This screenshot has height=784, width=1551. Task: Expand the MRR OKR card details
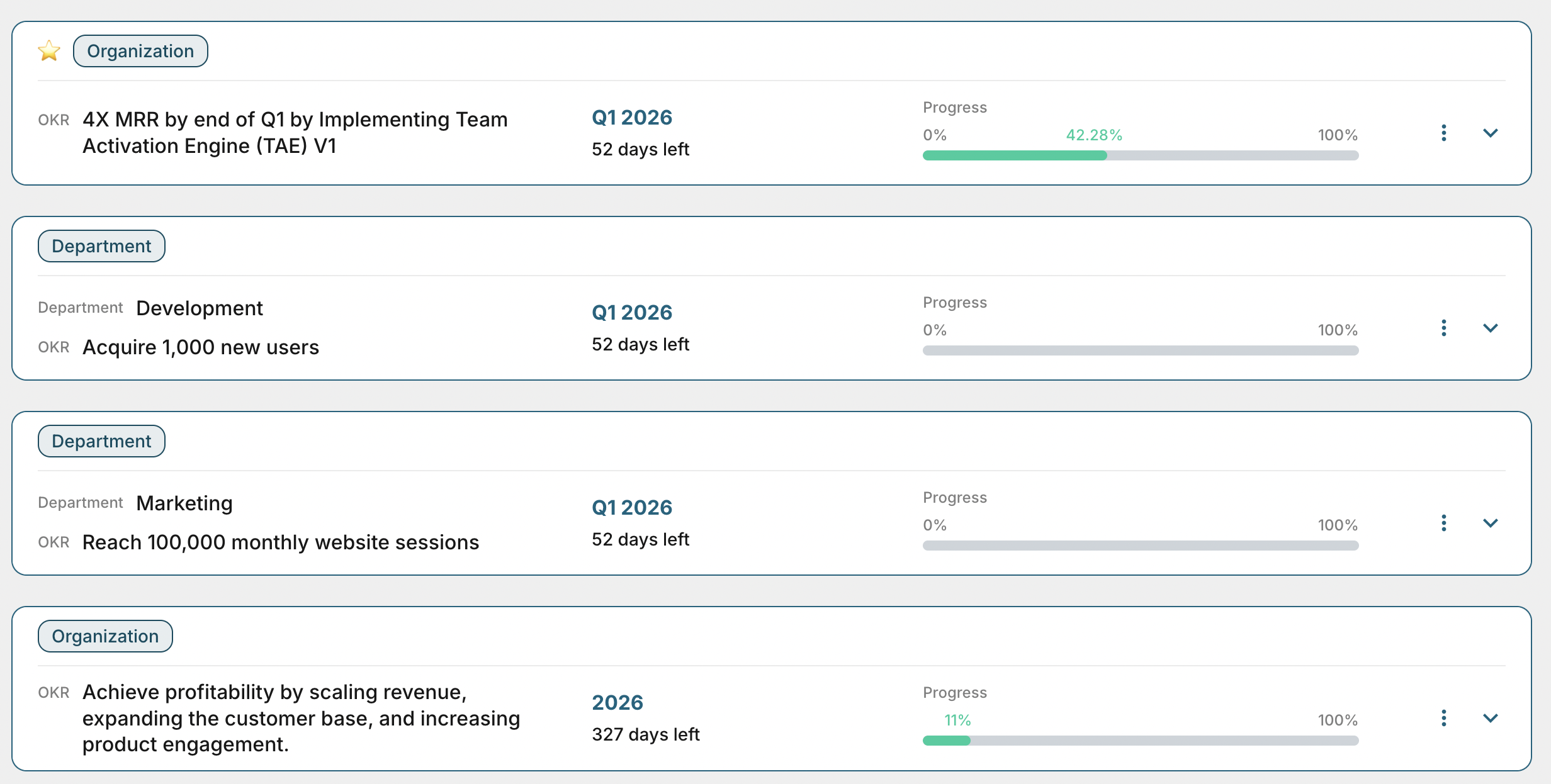click(1490, 133)
